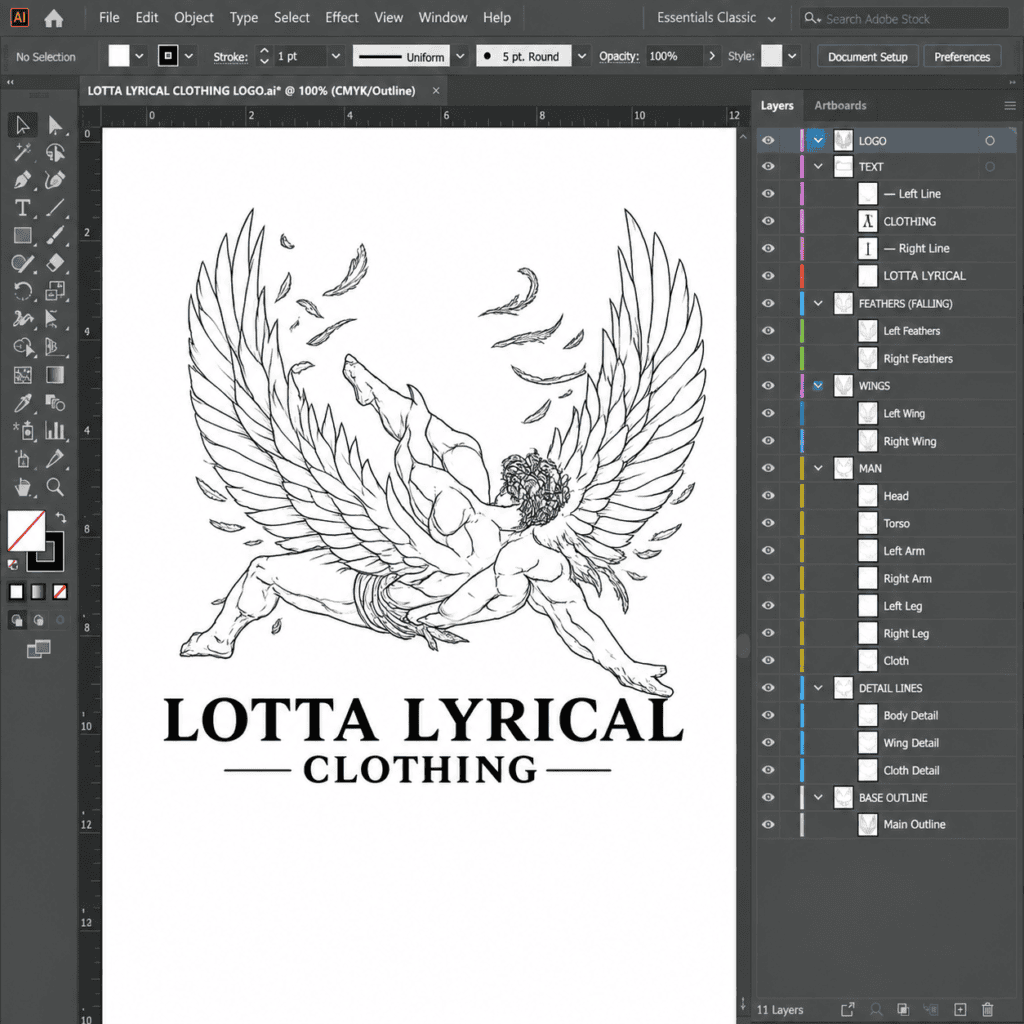The height and width of the screenshot is (1024, 1024).
Task: Click the underlined Stroke label link
Action: click(x=231, y=57)
